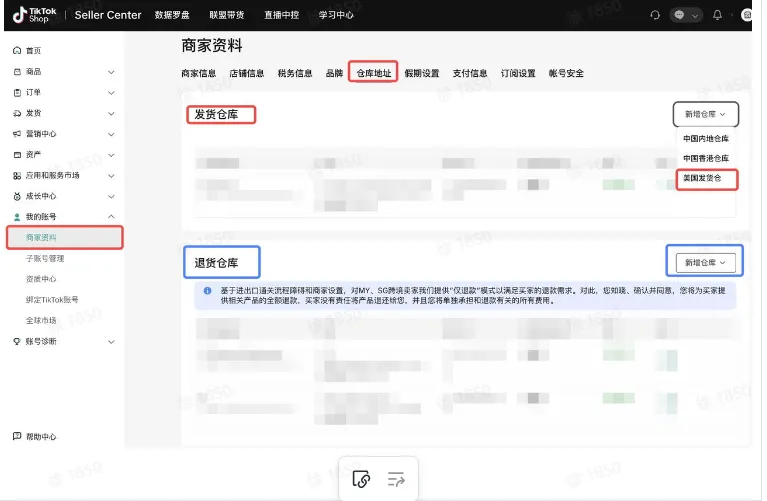
Task: Open 帮助中心 link
Action: coord(41,436)
